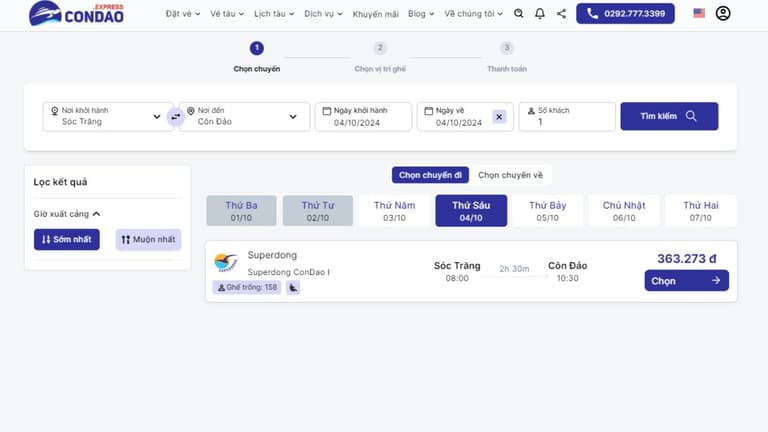Switch language via the flag icon
The image size is (768, 432).
click(699, 13)
